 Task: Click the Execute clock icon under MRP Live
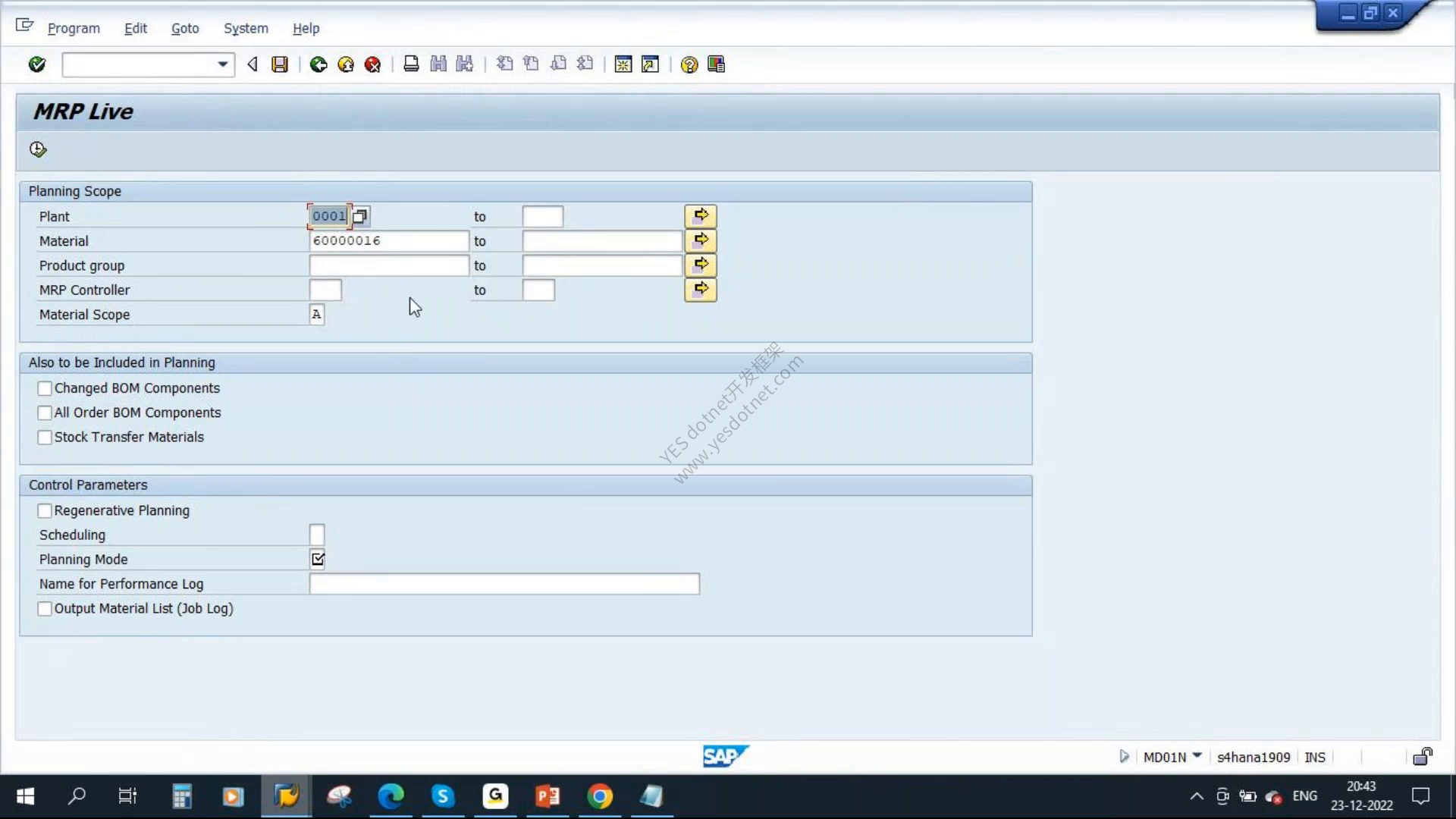(x=38, y=149)
